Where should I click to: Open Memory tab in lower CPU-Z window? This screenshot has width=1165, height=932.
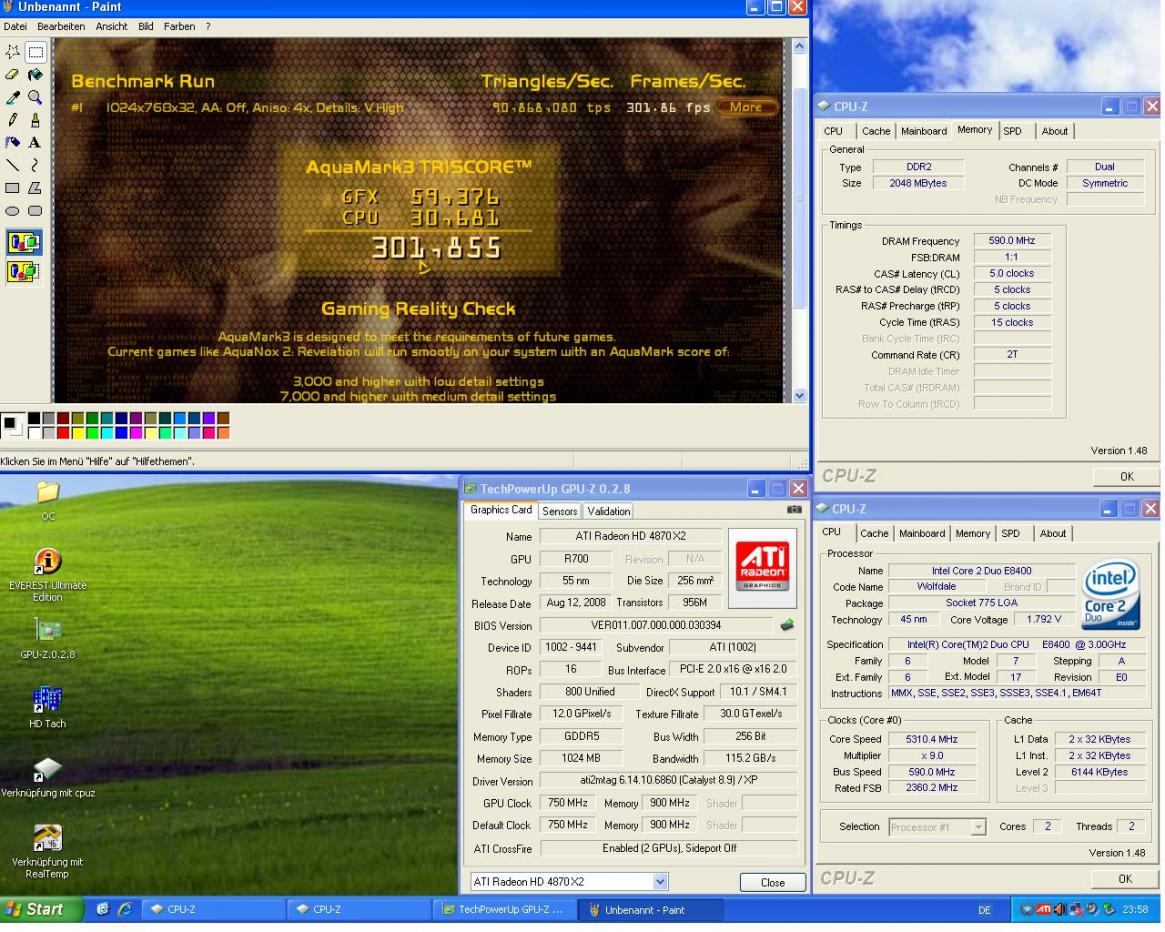pos(972,534)
